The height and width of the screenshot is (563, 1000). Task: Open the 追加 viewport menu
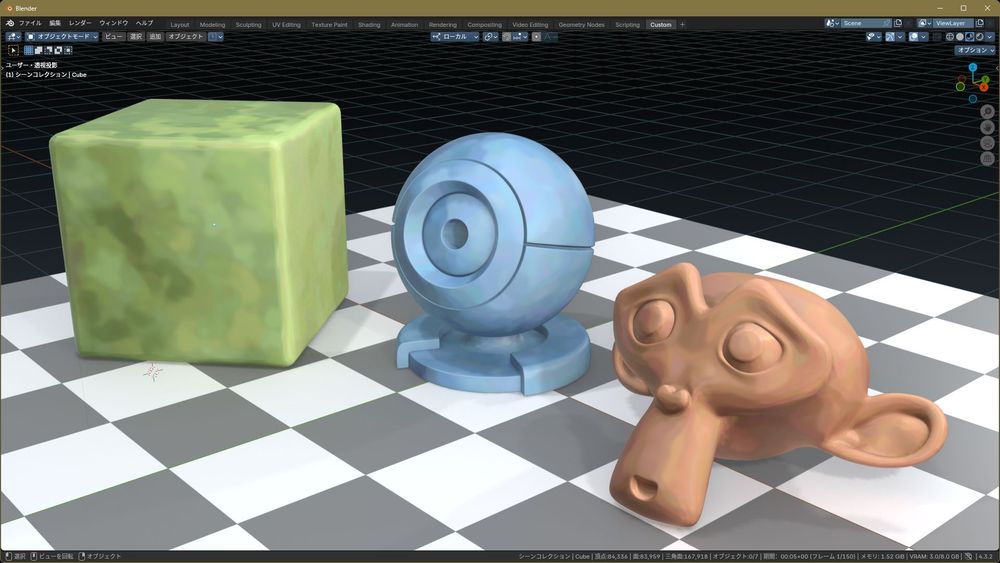click(x=155, y=36)
